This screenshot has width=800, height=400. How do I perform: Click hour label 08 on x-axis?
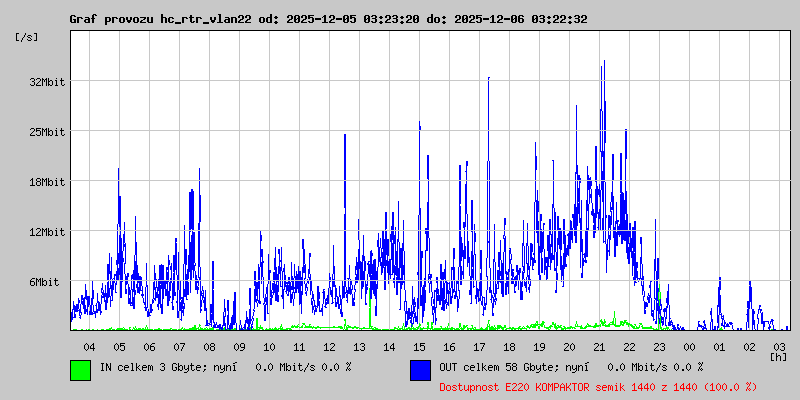click(209, 347)
